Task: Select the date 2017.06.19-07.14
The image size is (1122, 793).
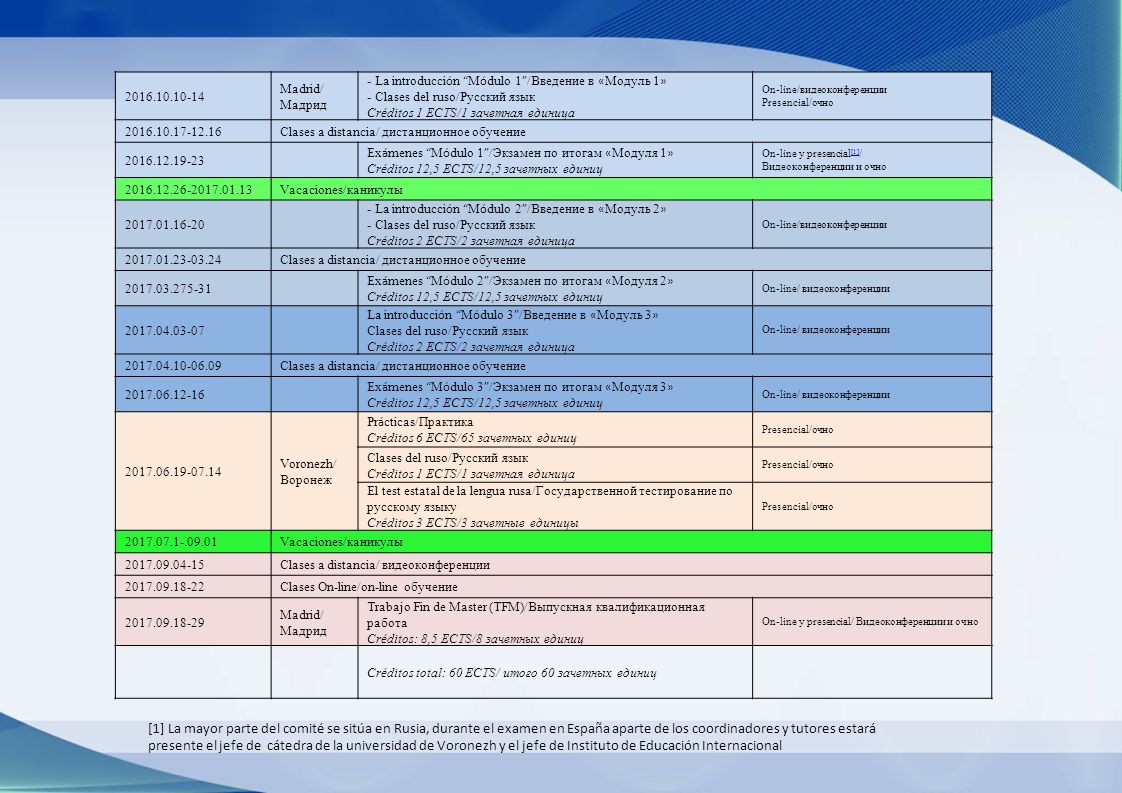Action: coord(173,472)
